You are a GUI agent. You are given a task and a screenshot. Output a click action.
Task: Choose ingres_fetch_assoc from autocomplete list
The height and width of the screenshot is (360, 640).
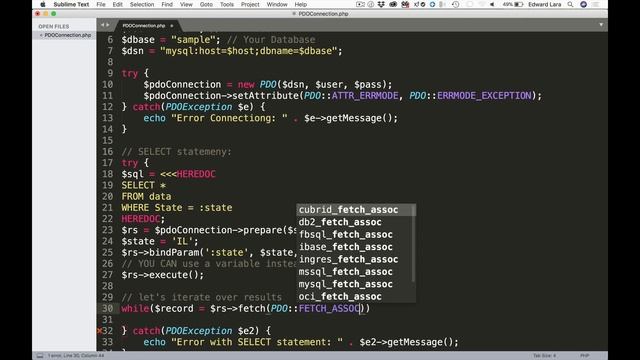coord(356,259)
